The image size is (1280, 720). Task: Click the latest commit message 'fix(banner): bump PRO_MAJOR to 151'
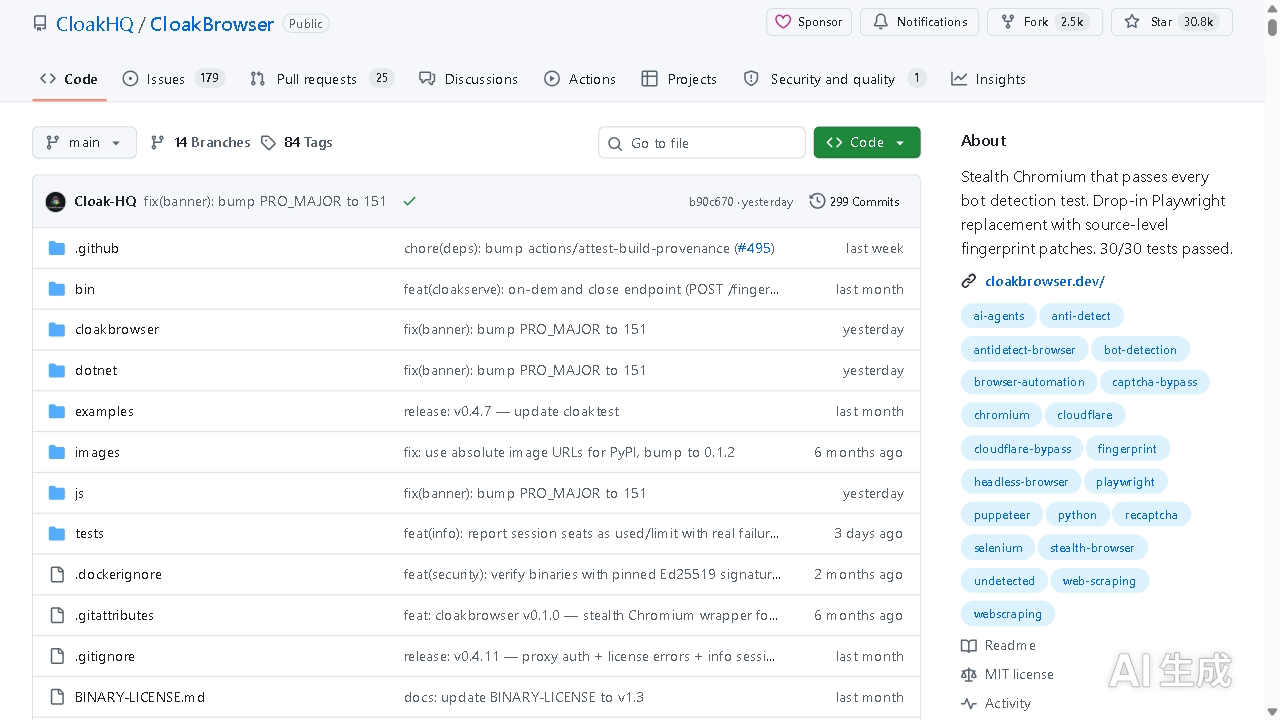(x=265, y=201)
